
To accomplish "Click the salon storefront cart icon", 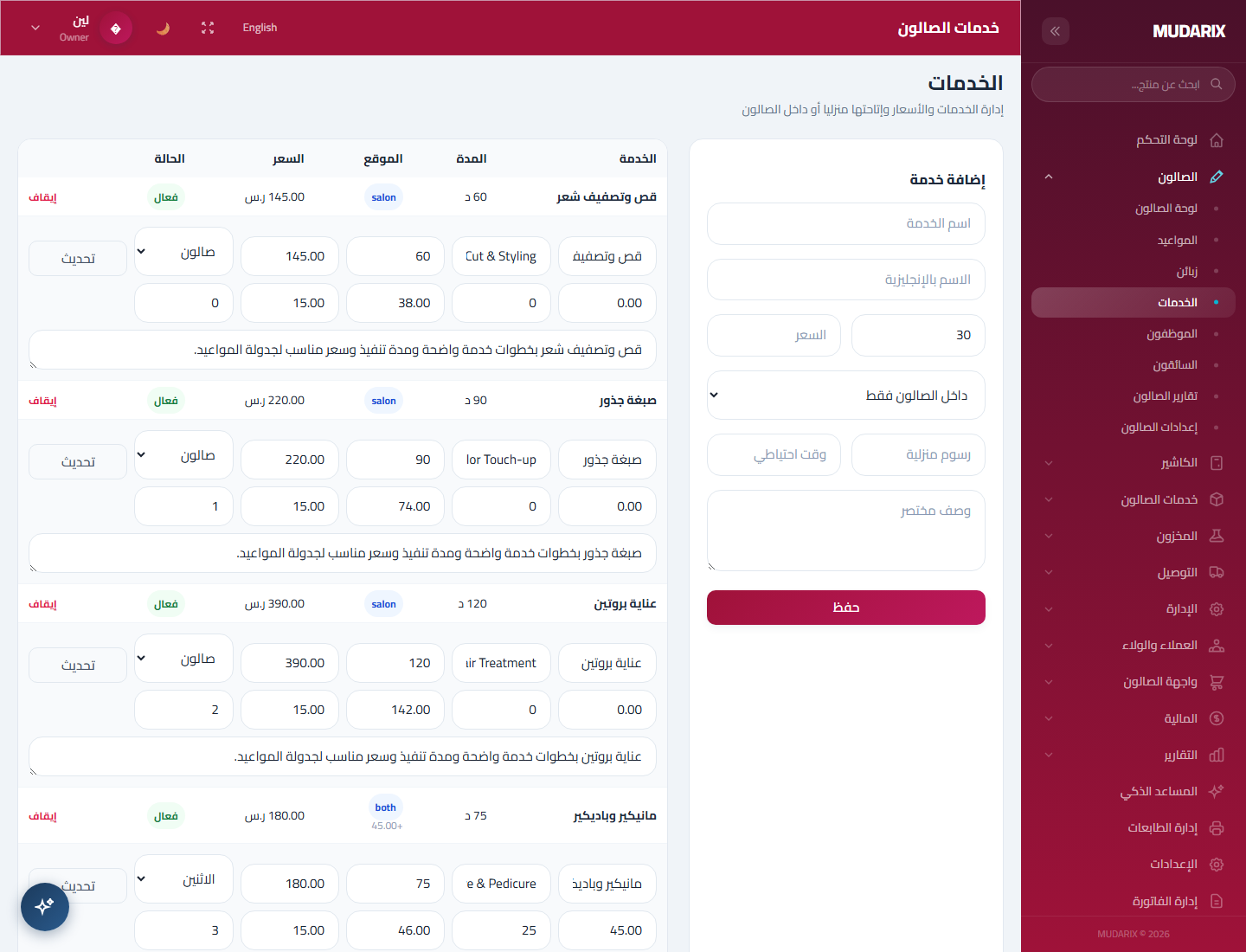I will [1216, 682].
